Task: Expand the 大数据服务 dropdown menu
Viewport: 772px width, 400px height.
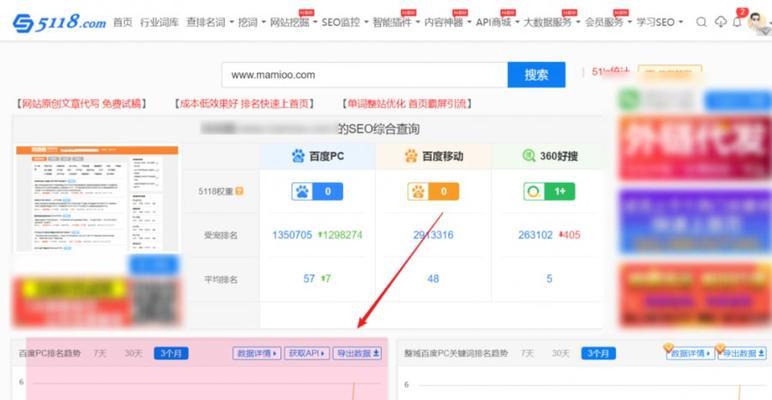Action: pyautogui.click(x=552, y=22)
